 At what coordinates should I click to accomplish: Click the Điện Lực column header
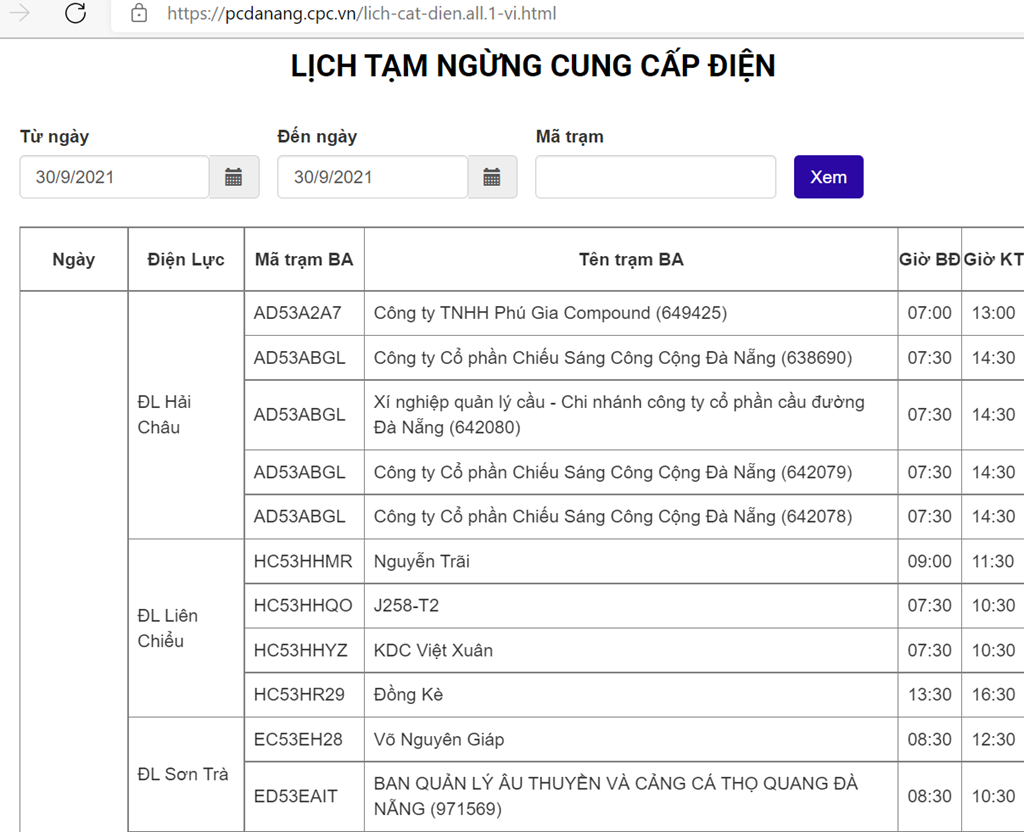tap(186, 259)
